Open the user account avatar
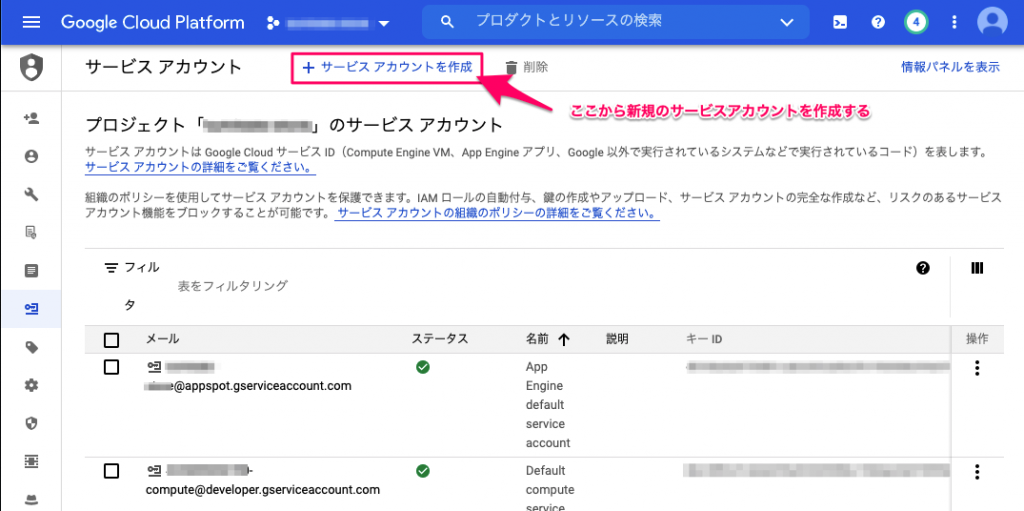The image size is (1024, 511). click(992, 22)
